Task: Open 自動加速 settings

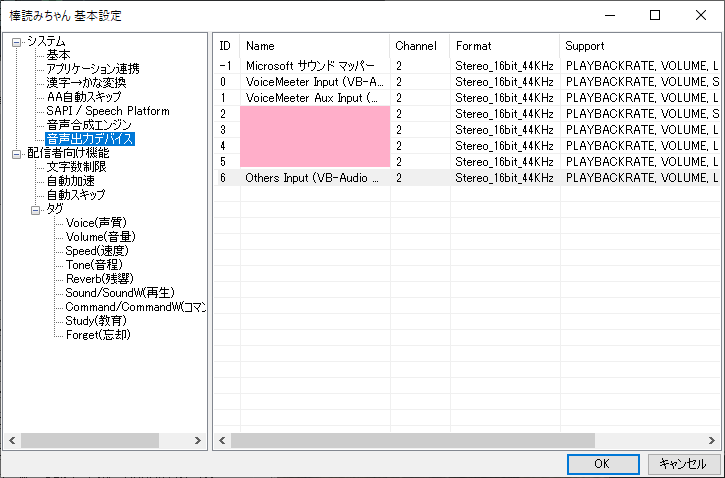Action: [71, 181]
